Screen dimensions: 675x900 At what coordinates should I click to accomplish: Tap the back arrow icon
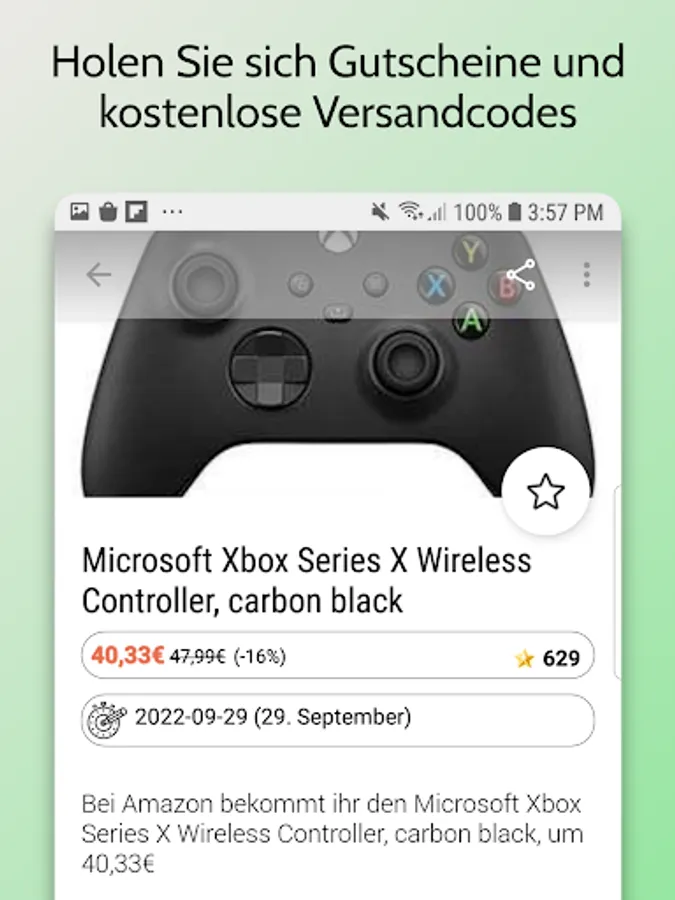98,275
